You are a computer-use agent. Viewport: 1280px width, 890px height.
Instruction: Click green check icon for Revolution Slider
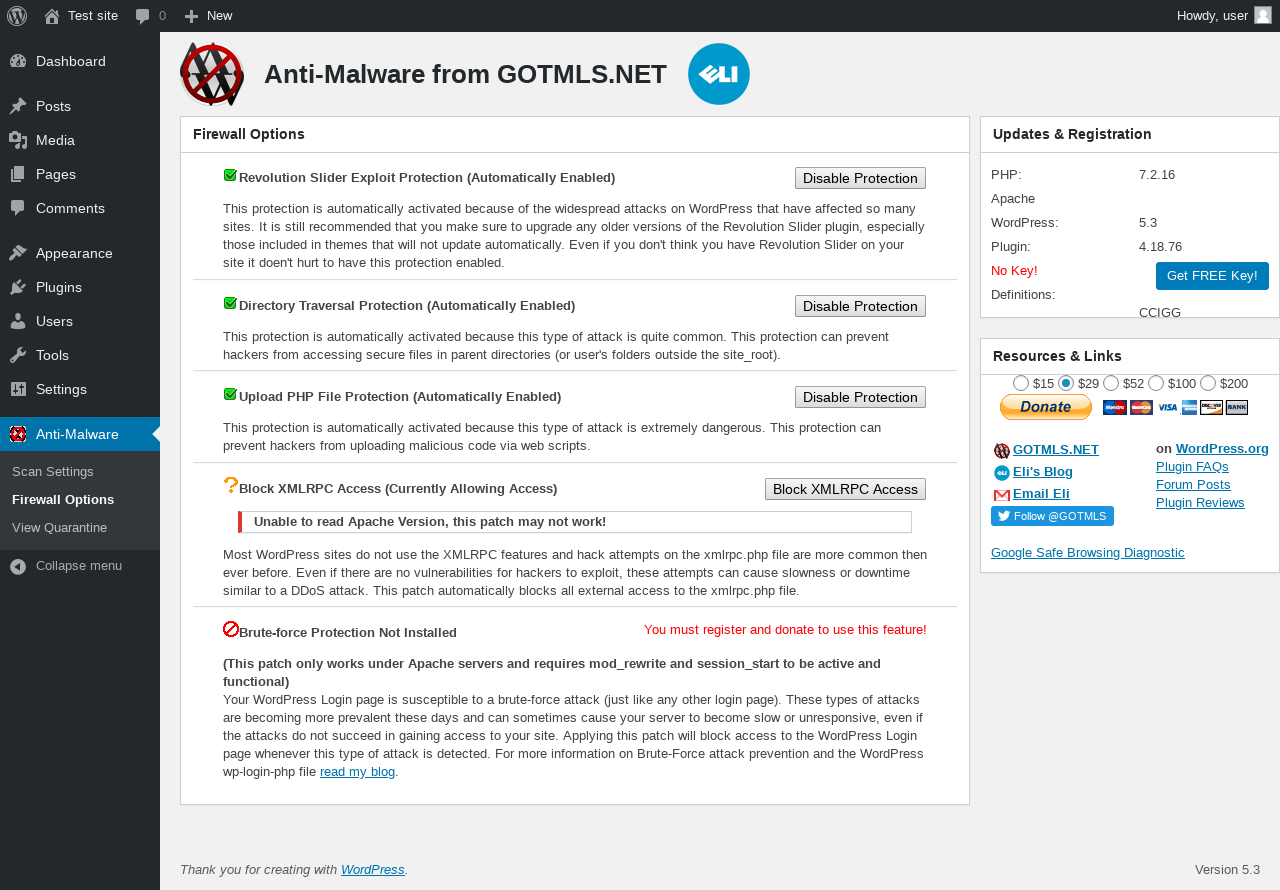point(230,175)
